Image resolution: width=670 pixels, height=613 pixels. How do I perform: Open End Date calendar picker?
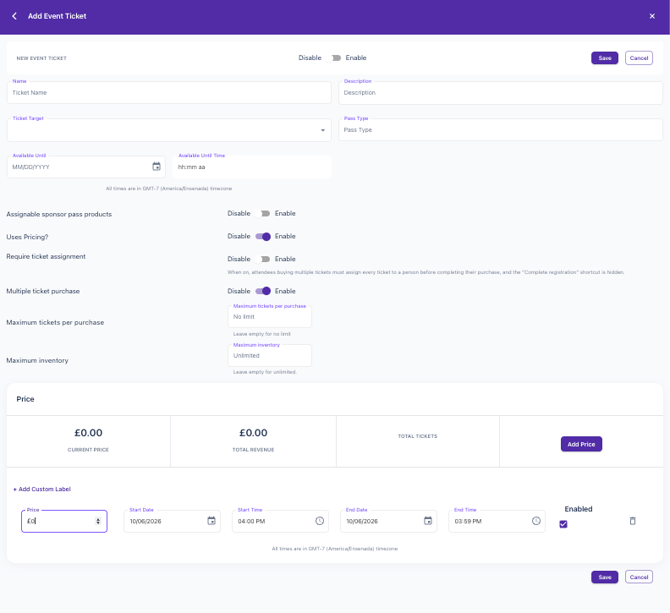click(x=428, y=521)
